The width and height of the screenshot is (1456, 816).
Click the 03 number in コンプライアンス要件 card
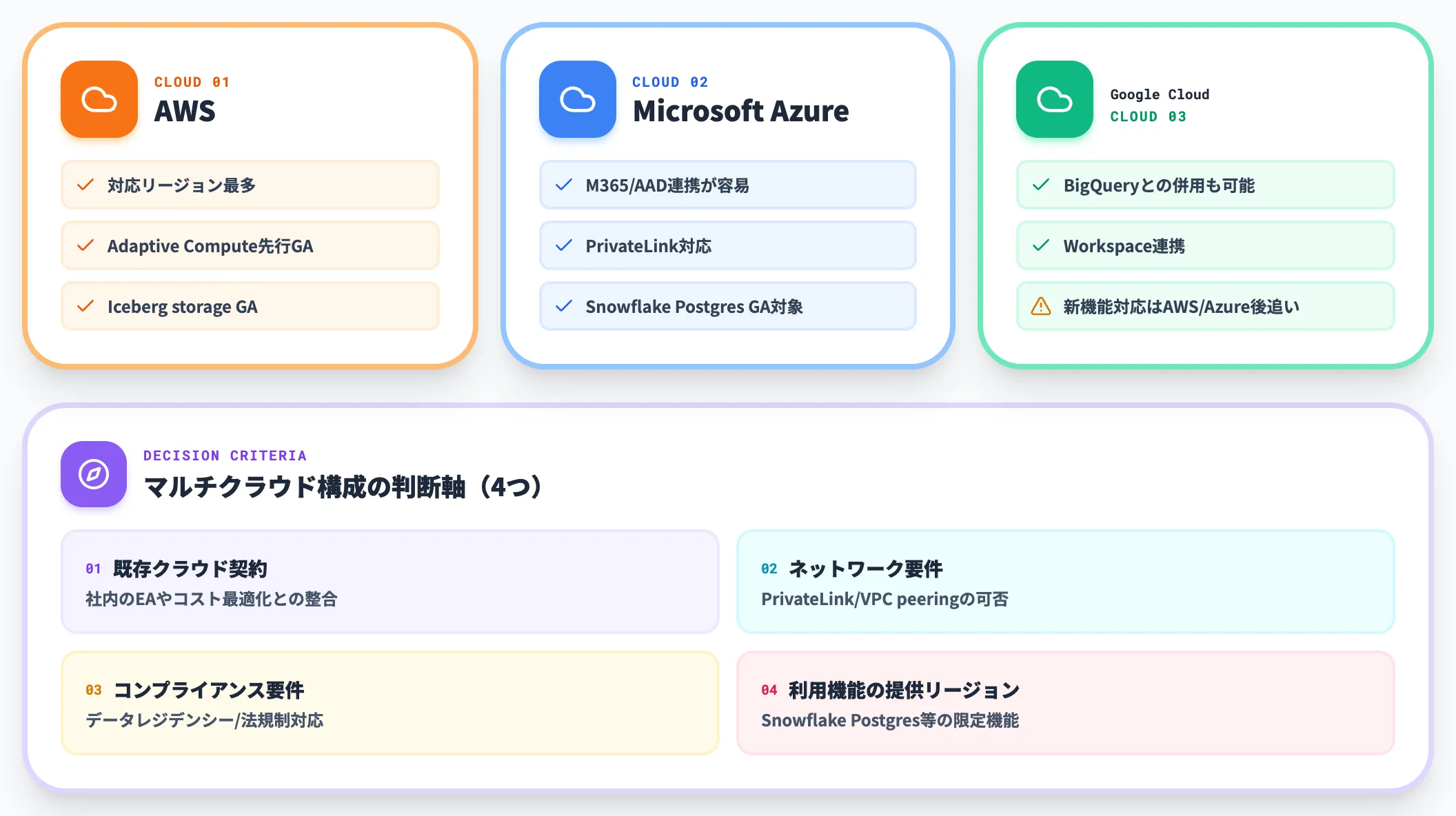pos(94,690)
